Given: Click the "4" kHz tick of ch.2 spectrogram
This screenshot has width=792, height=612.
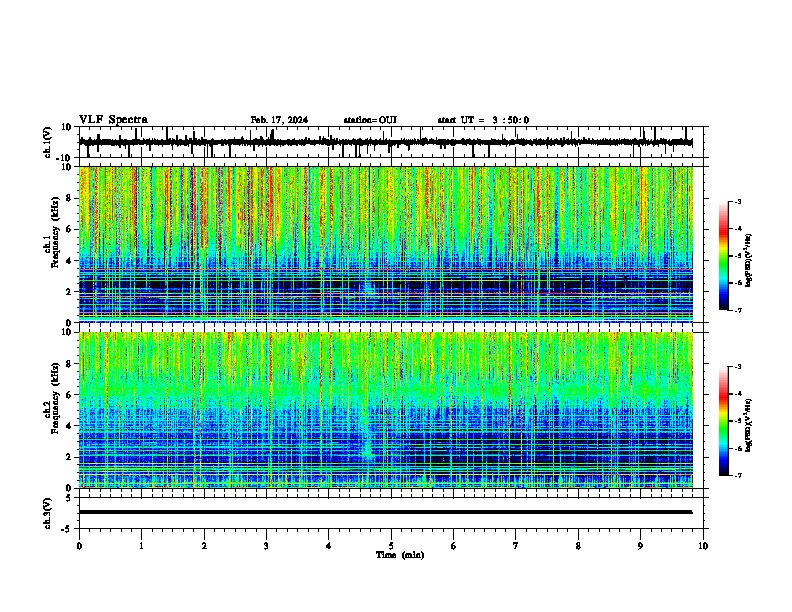Looking at the screenshot, I should coord(69,426).
